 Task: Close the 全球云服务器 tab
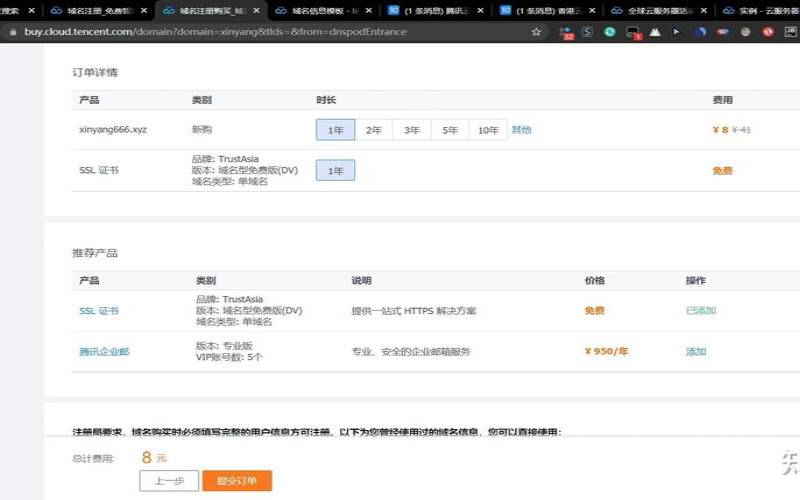(x=704, y=10)
